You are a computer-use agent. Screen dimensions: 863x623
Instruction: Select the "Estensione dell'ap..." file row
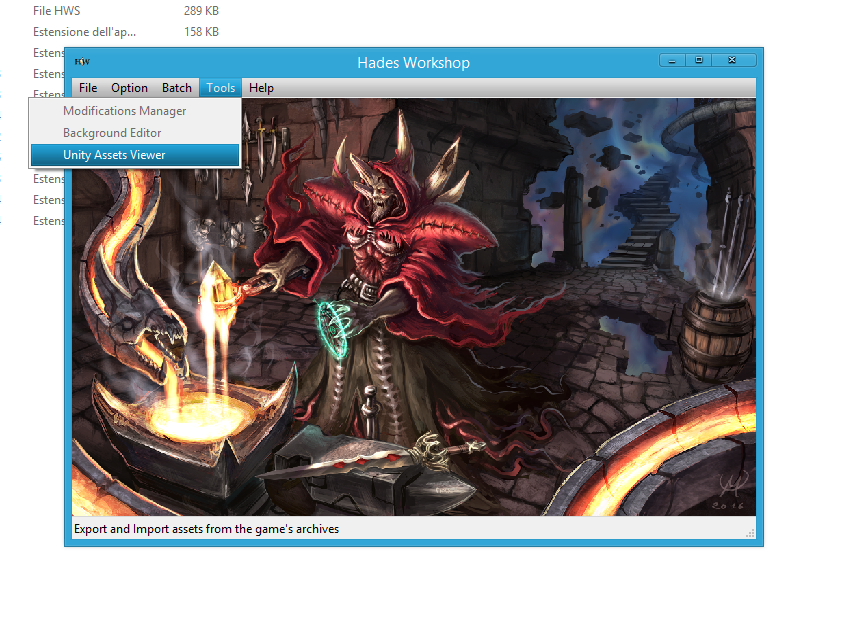125,32
